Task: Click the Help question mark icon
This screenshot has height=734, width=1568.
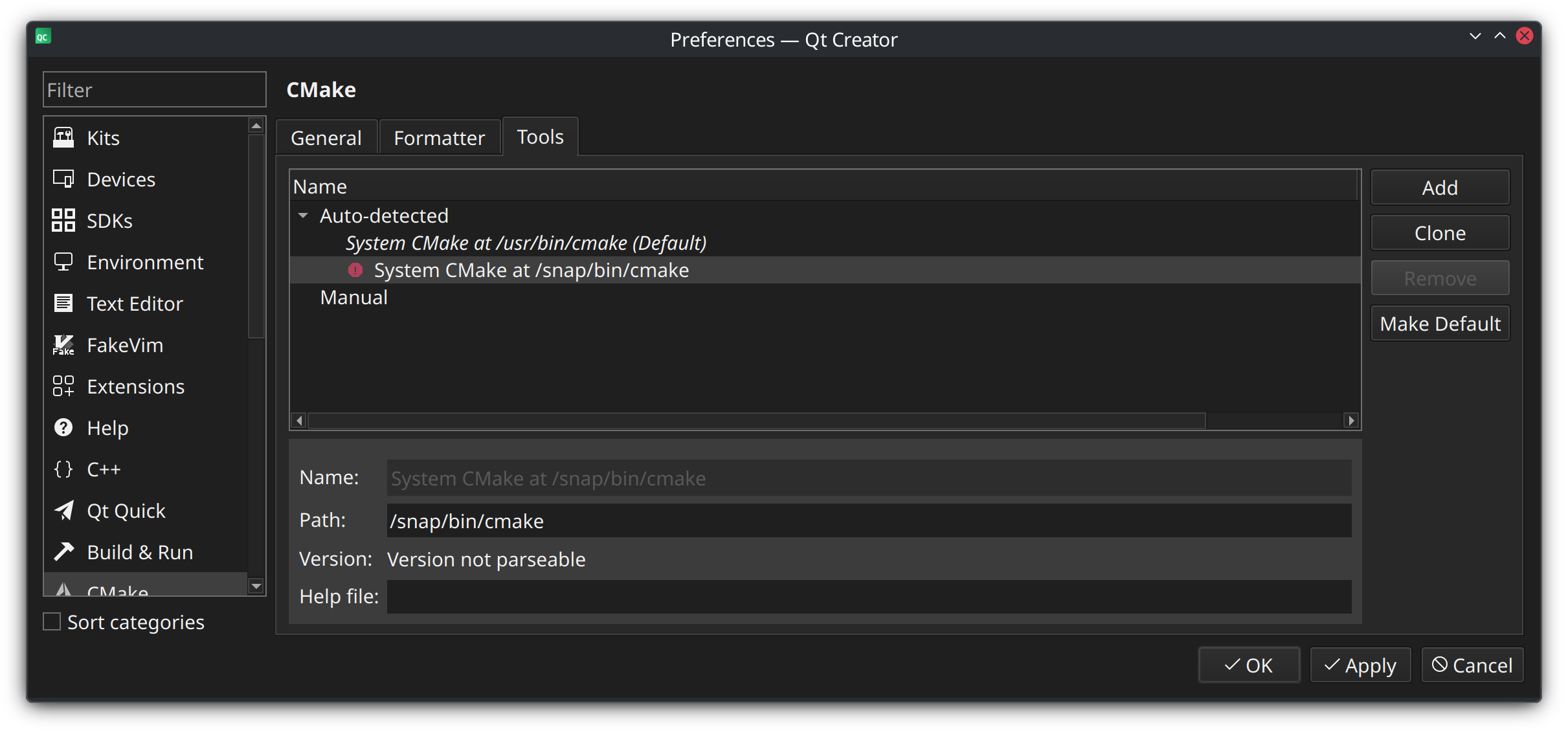Action: (63, 428)
